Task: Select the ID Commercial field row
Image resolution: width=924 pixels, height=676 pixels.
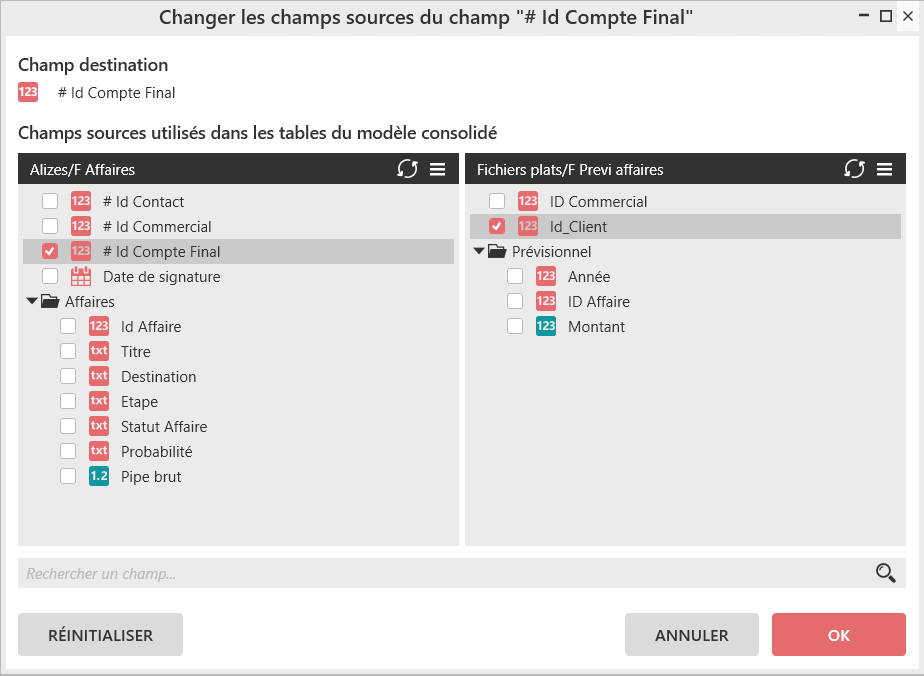Action: click(598, 202)
